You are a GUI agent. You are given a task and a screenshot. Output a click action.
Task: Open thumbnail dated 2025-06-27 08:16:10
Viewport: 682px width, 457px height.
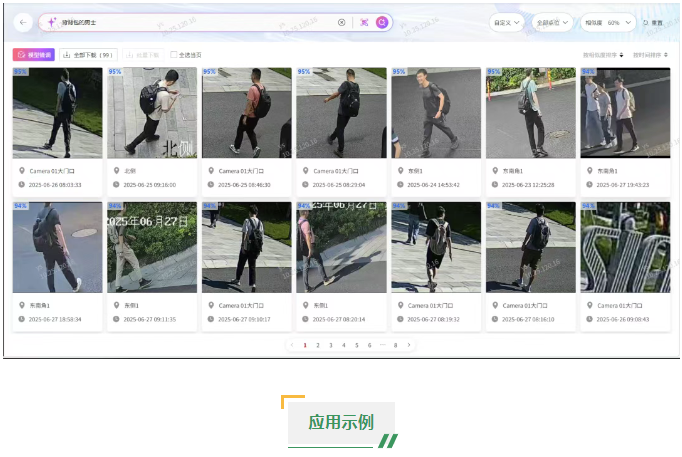coord(531,247)
